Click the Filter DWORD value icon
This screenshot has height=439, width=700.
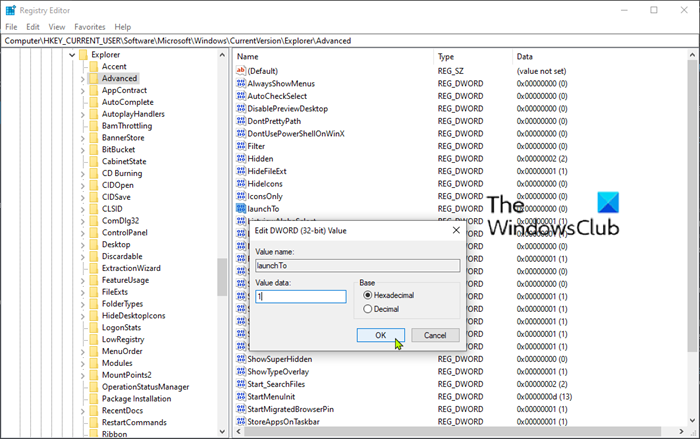(241, 146)
